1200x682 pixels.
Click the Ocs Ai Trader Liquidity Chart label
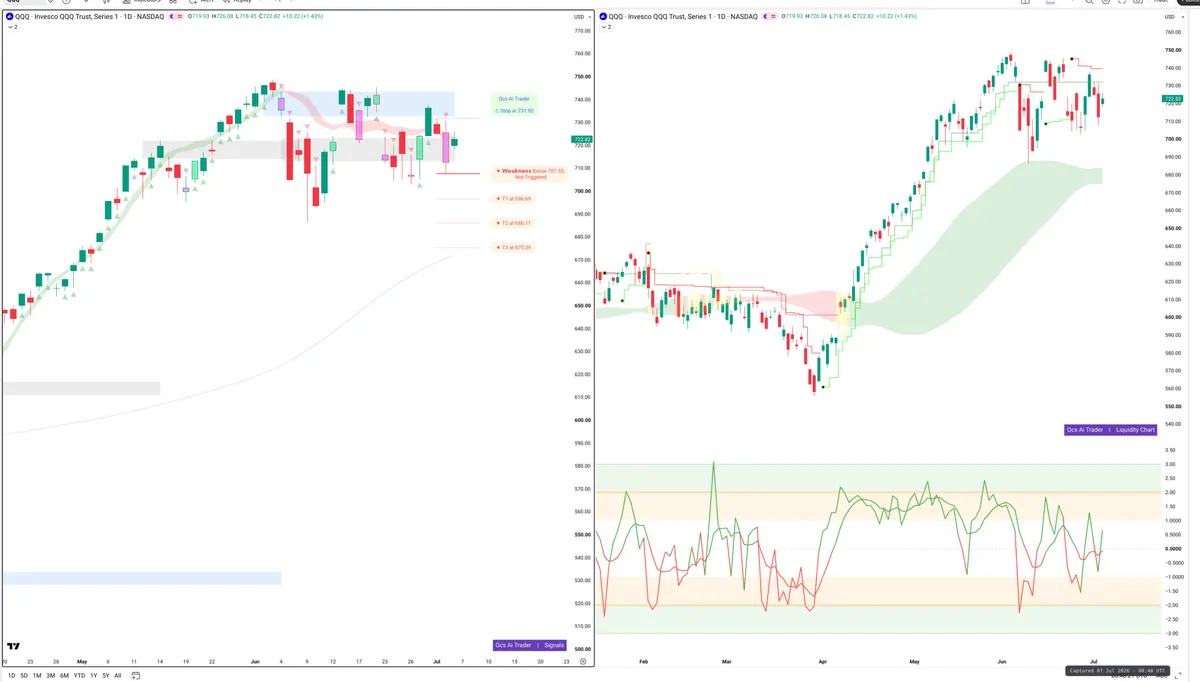1110,430
